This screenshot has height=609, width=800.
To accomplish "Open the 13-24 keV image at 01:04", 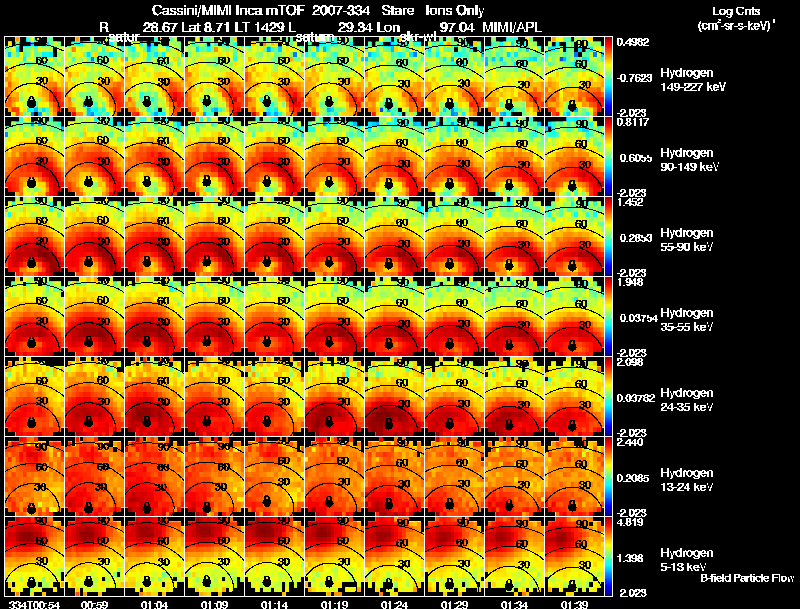I will (155, 477).
